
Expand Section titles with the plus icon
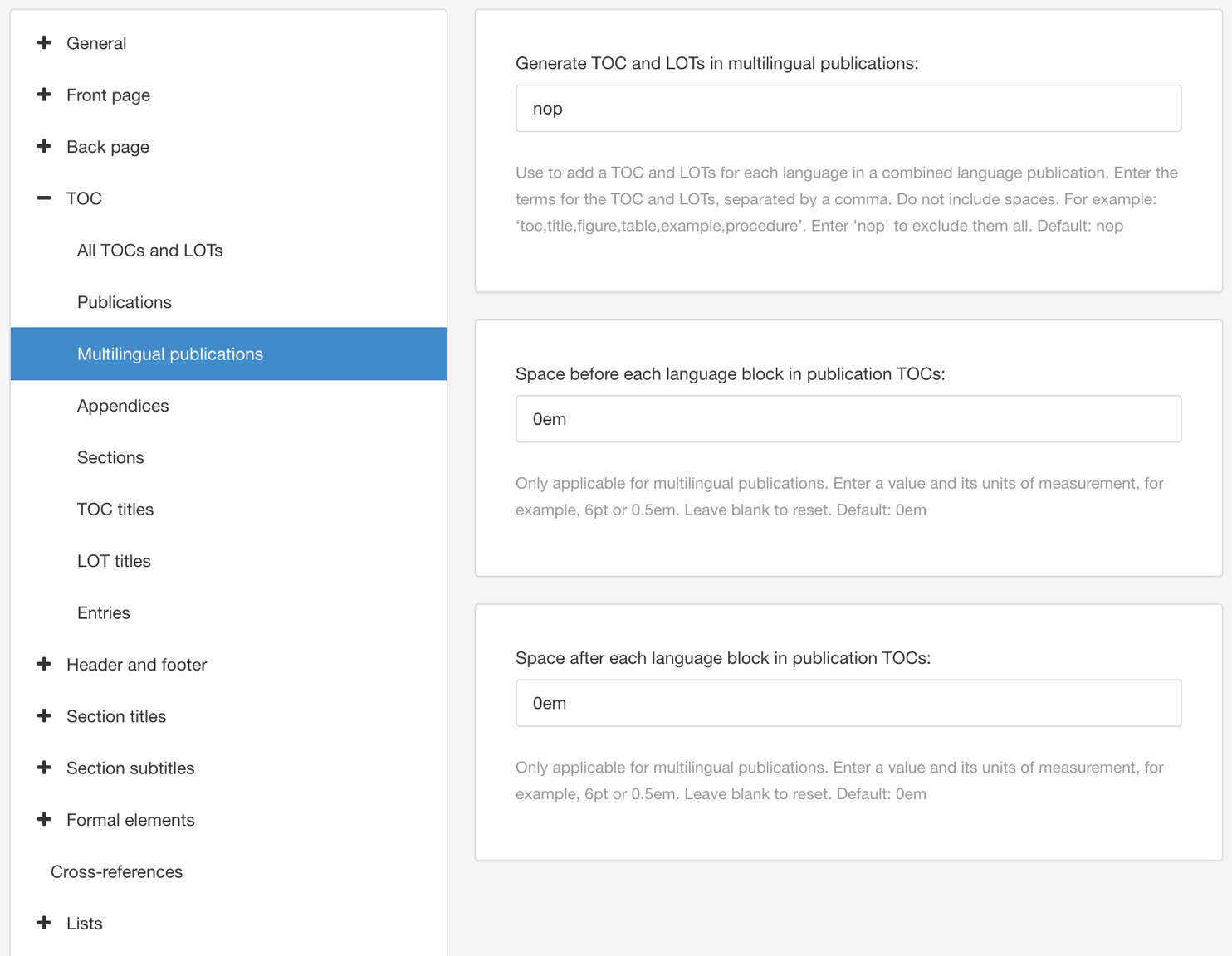(44, 716)
